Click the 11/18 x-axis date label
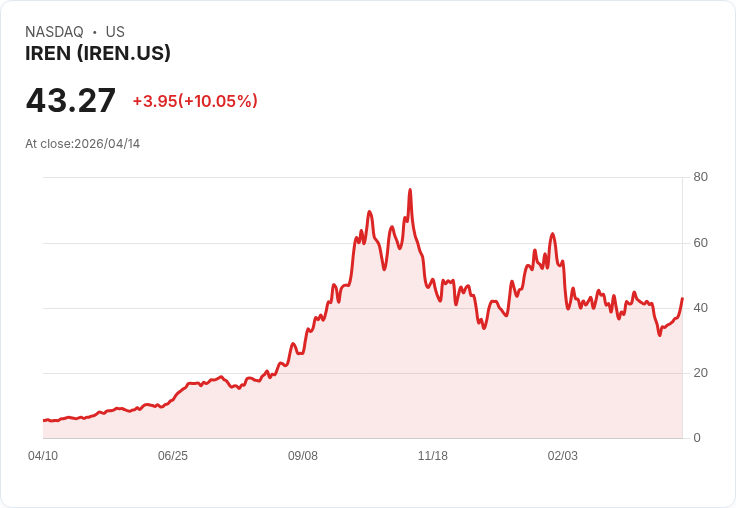The height and width of the screenshot is (508, 736). (x=433, y=456)
